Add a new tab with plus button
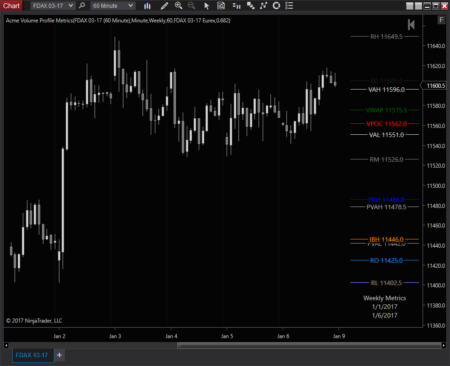Image resolution: width=450 pixels, height=366 pixels. (59, 355)
